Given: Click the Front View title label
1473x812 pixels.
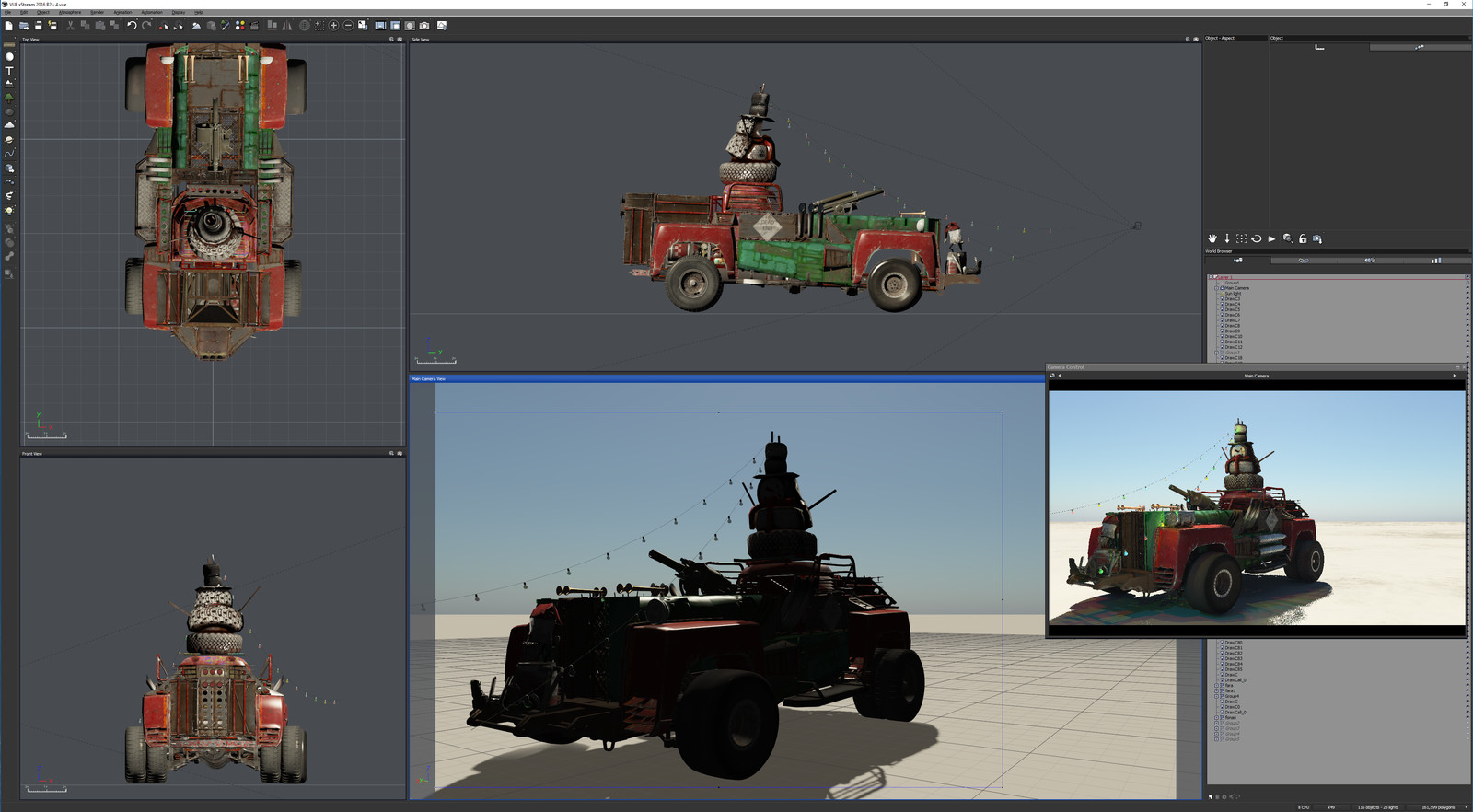Looking at the screenshot, I should pos(31,454).
